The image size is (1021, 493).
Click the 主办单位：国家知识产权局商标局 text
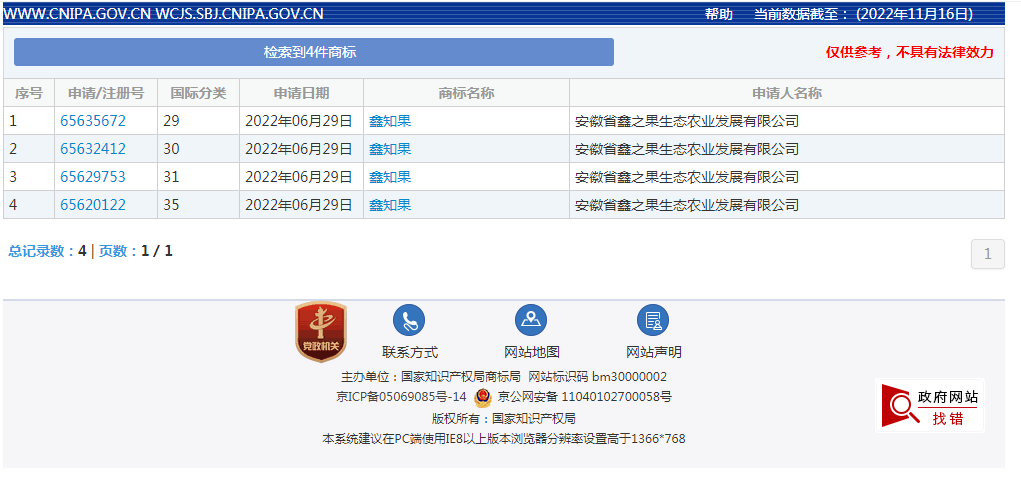[x=430, y=376]
